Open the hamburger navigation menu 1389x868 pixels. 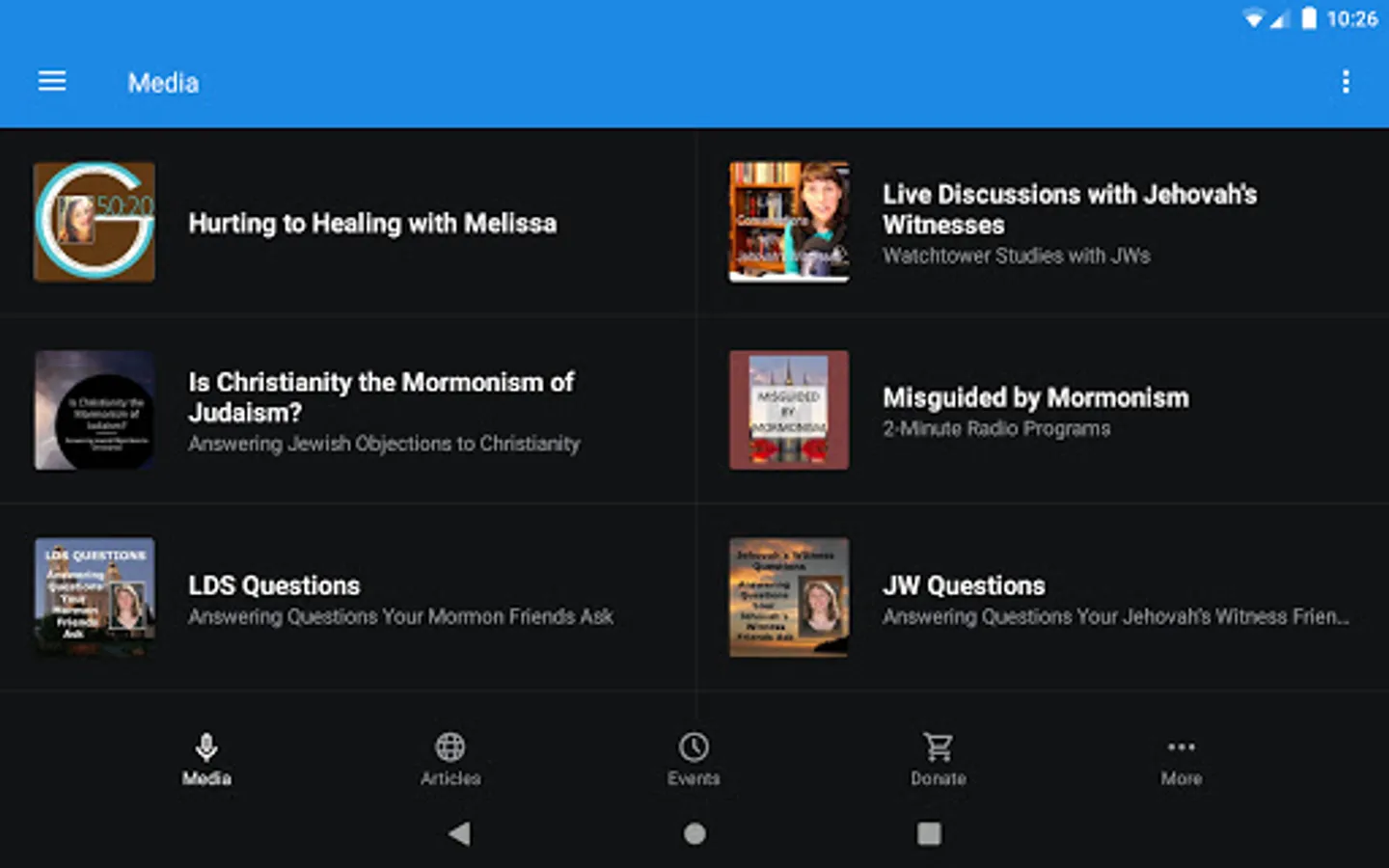(52, 82)
